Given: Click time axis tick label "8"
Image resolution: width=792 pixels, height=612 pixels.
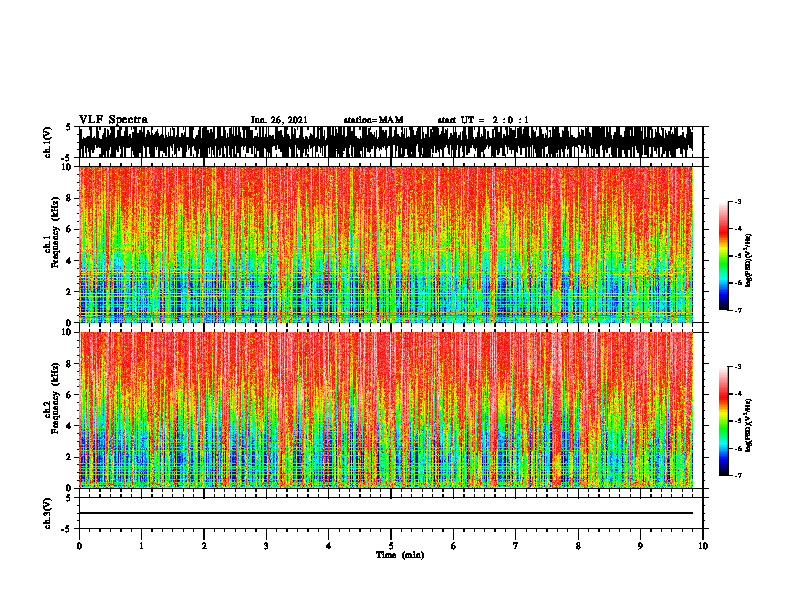Looking at the screenshot, I should (x=578, y=546).
